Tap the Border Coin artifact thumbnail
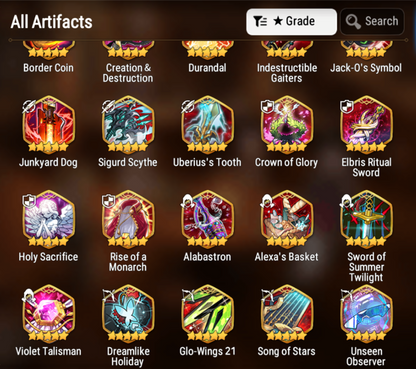Image resolution: width=416 pixels, height=369 pixels. tap(49, 50)
